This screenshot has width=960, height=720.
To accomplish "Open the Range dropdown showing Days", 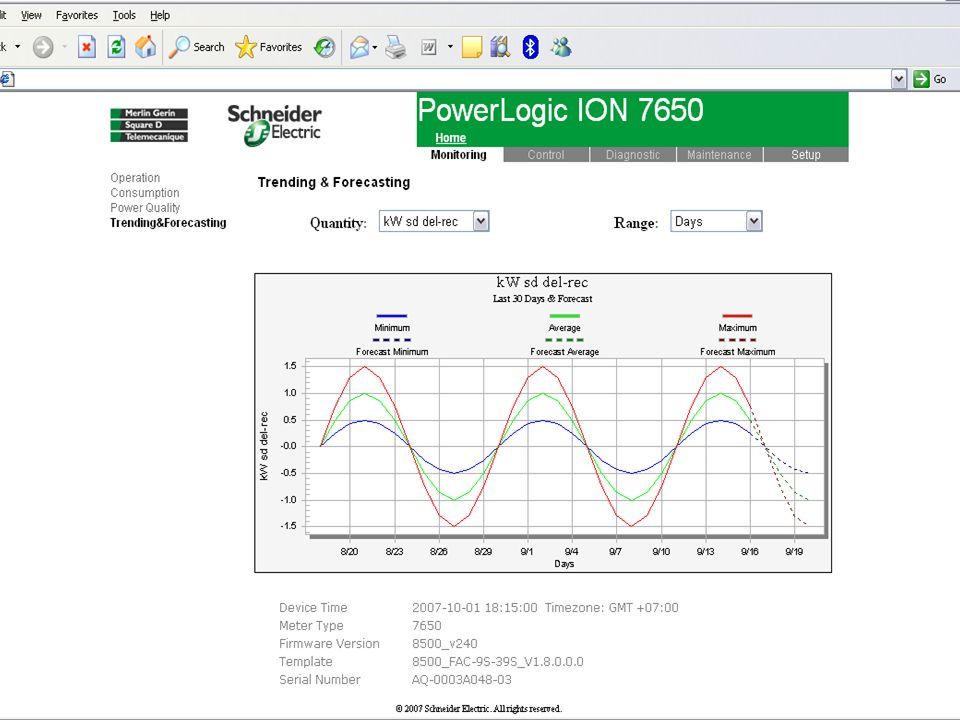I will coord(716,222).
